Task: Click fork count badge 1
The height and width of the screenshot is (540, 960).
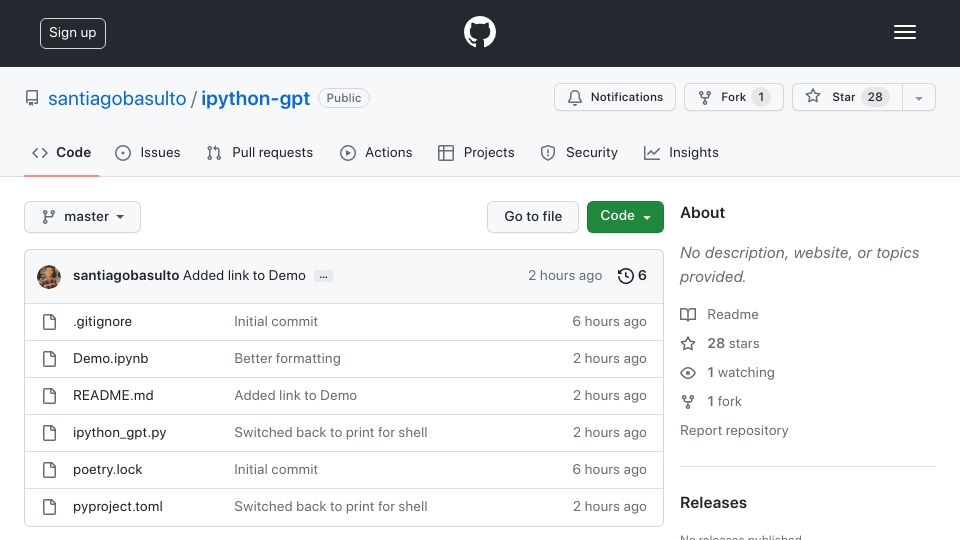Action: pos(761,97)
